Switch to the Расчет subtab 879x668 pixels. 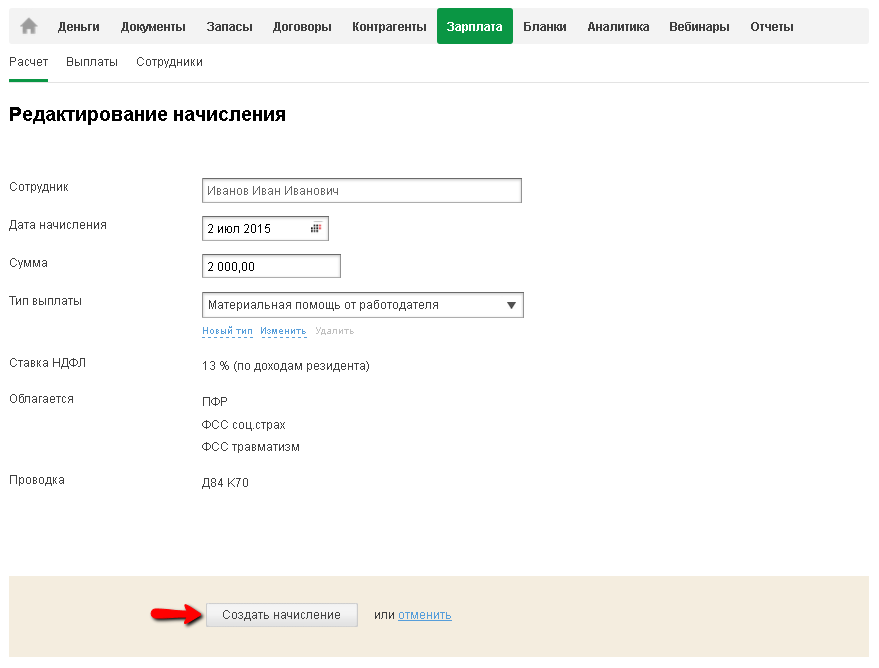click(29, 62)
